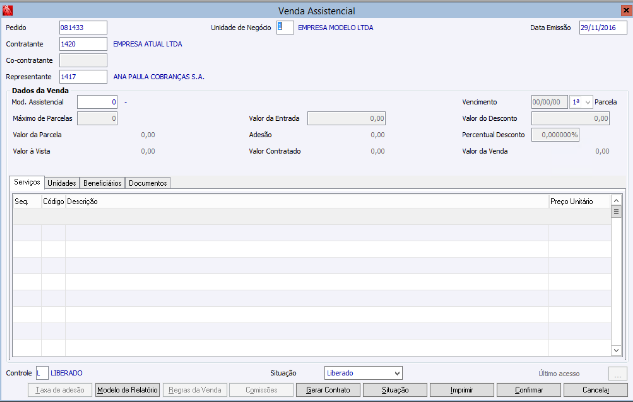Screen dimensions: 633x402
Task: Close the Venda Assistencial window
Action: (626, 10)
